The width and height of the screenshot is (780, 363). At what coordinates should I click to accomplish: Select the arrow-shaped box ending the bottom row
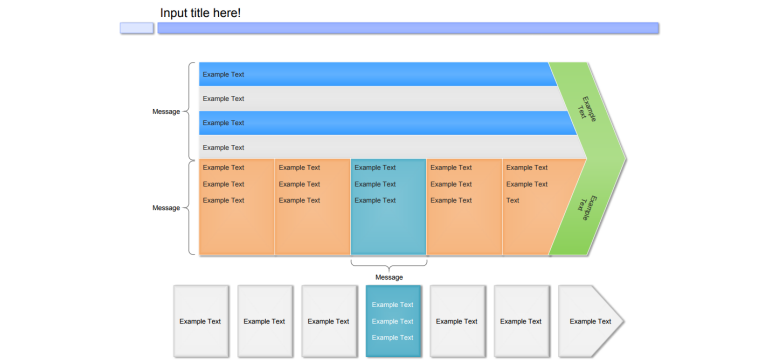point(591,321)
